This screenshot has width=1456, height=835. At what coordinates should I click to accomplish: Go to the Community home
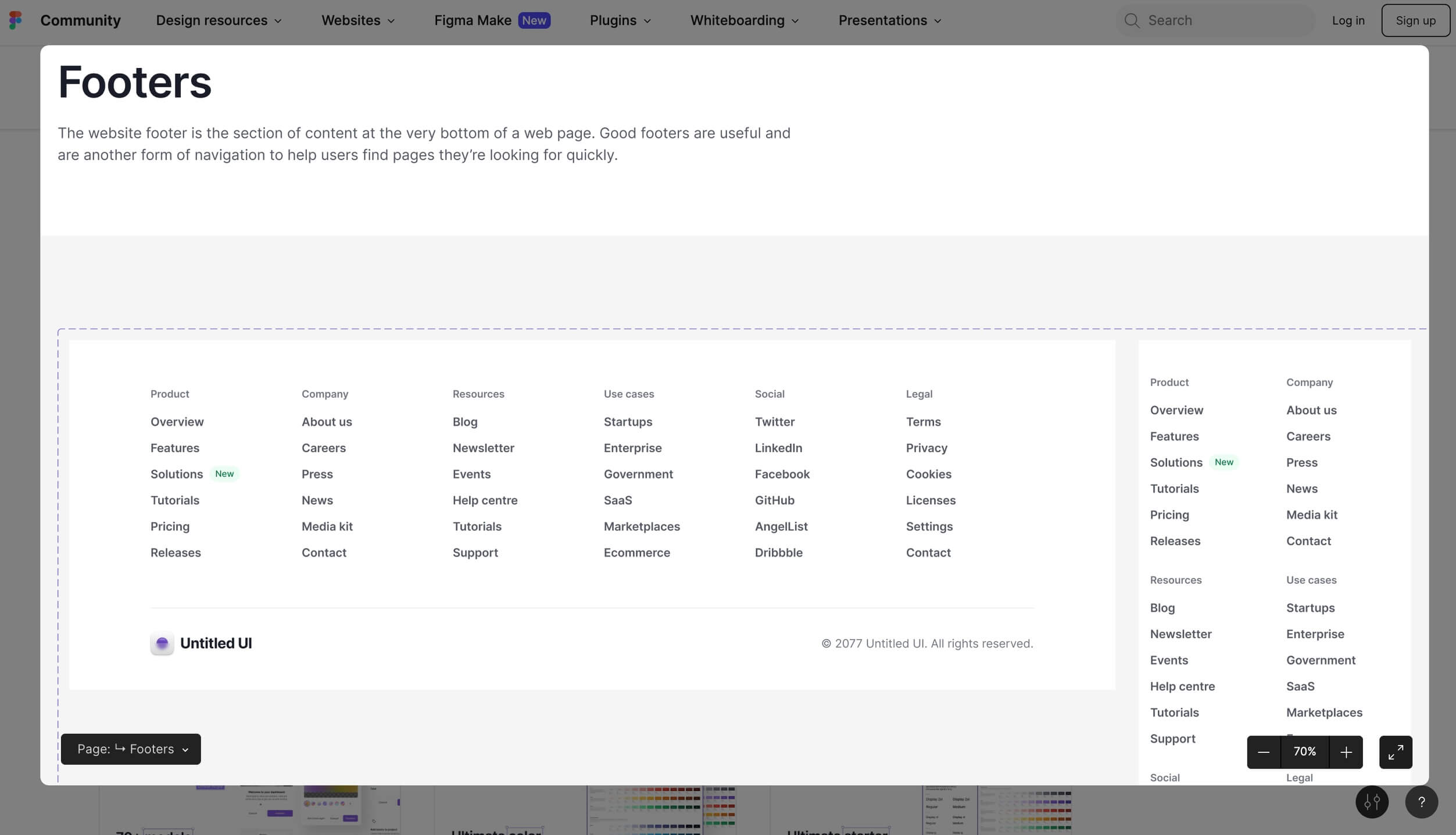(x=80, y=20)
